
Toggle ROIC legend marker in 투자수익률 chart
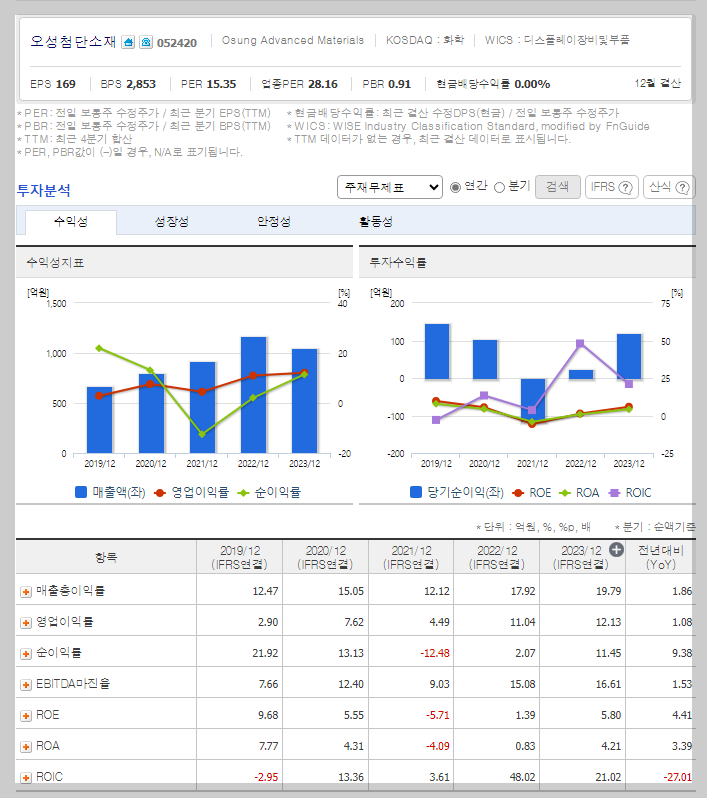614,493
